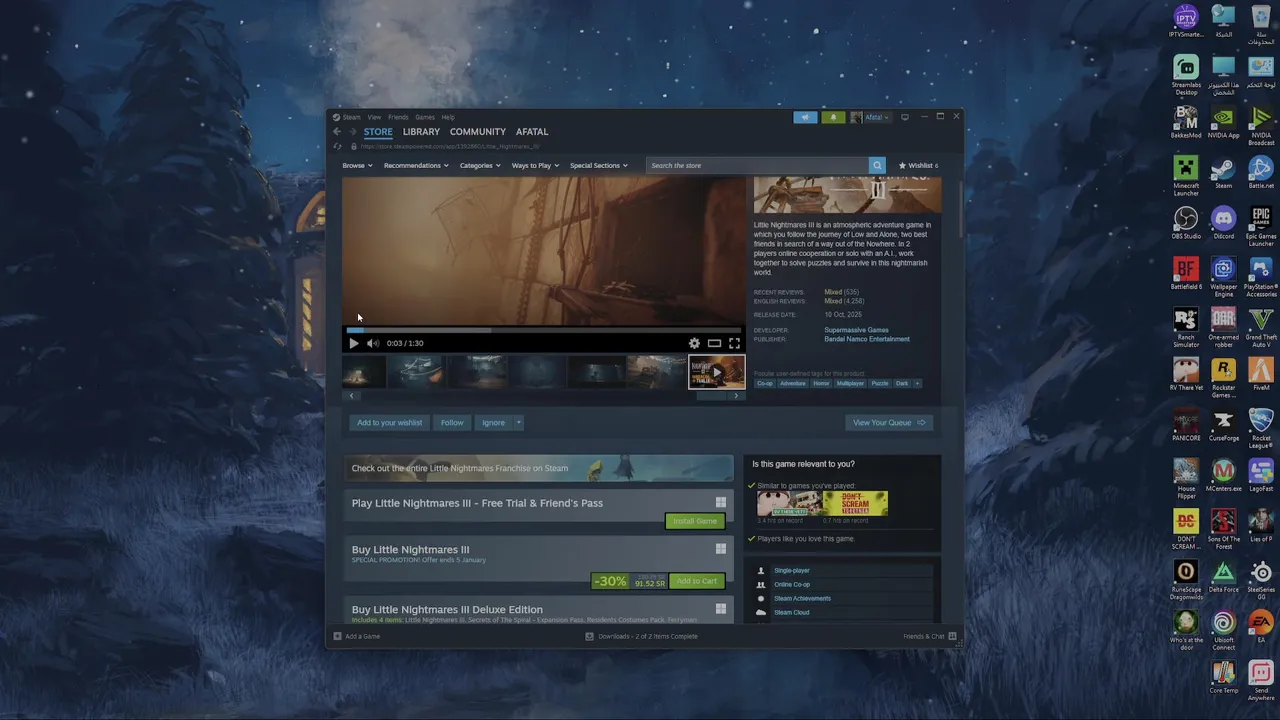Seek along the trailer progress bar
Image resolution: width=1280 pixels, height=720 pixels.
(x=544, y=329)
